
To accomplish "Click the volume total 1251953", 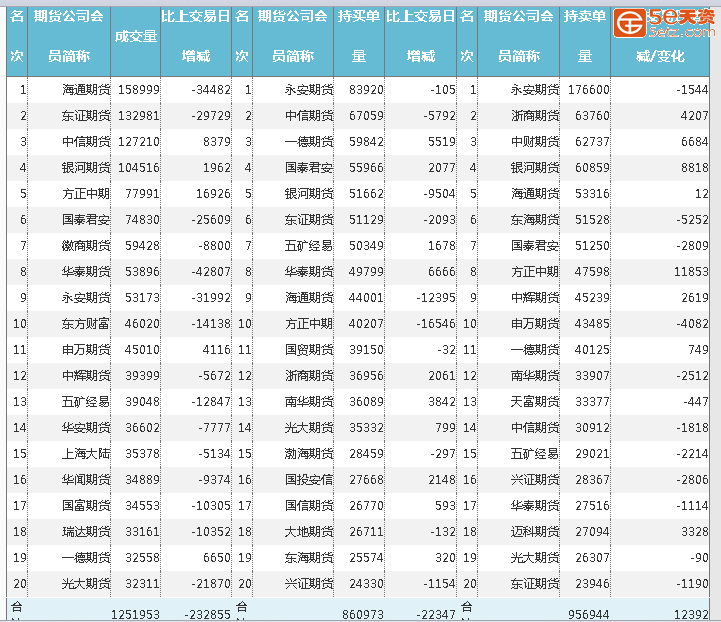I will pyautogui.click(x=135, y=614).
